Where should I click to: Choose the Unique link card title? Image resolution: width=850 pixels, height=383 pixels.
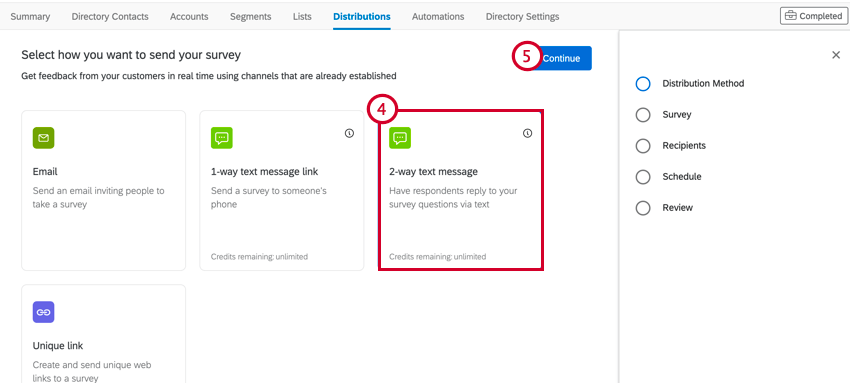coord(58,346)
